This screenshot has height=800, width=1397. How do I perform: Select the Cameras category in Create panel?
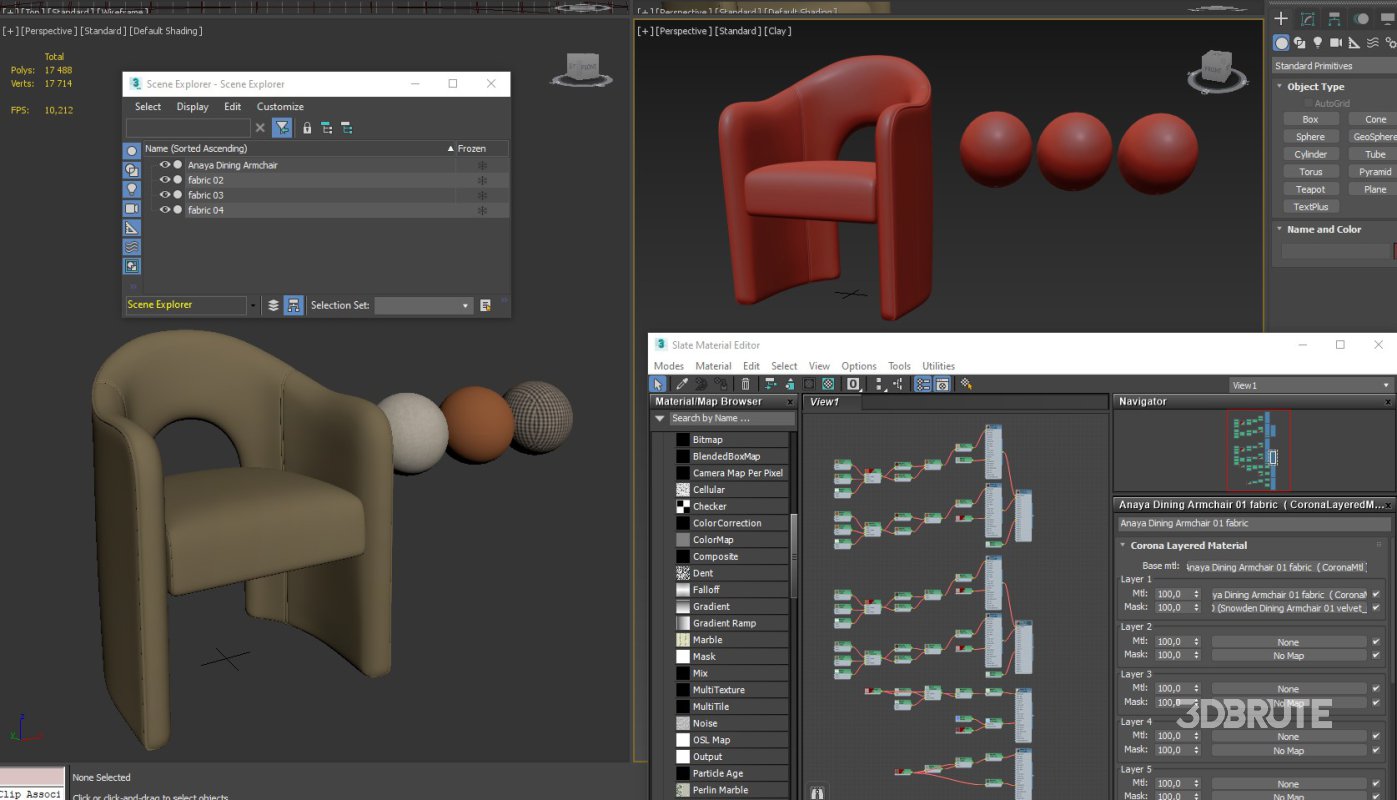point(1335,43)
